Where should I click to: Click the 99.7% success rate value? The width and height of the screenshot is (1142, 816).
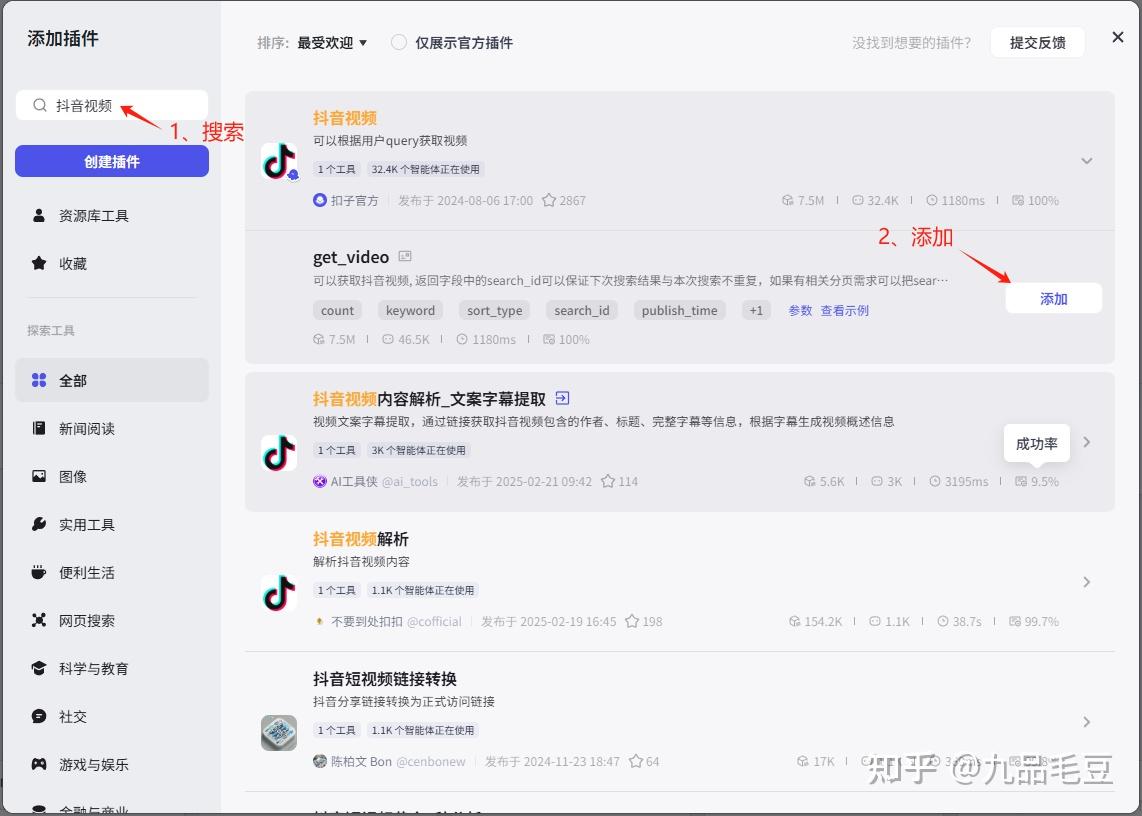[1041, 621]
